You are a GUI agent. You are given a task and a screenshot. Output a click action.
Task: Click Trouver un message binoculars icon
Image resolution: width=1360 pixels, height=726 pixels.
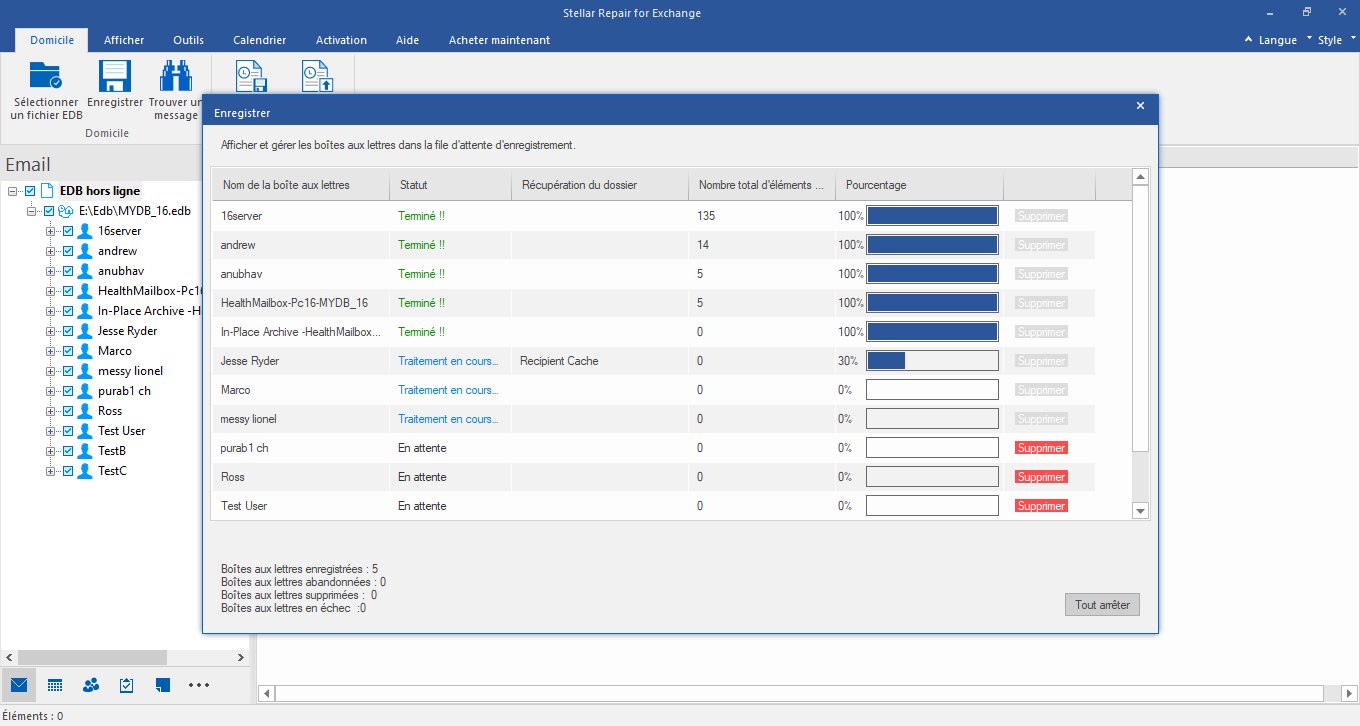click(176, 77)
